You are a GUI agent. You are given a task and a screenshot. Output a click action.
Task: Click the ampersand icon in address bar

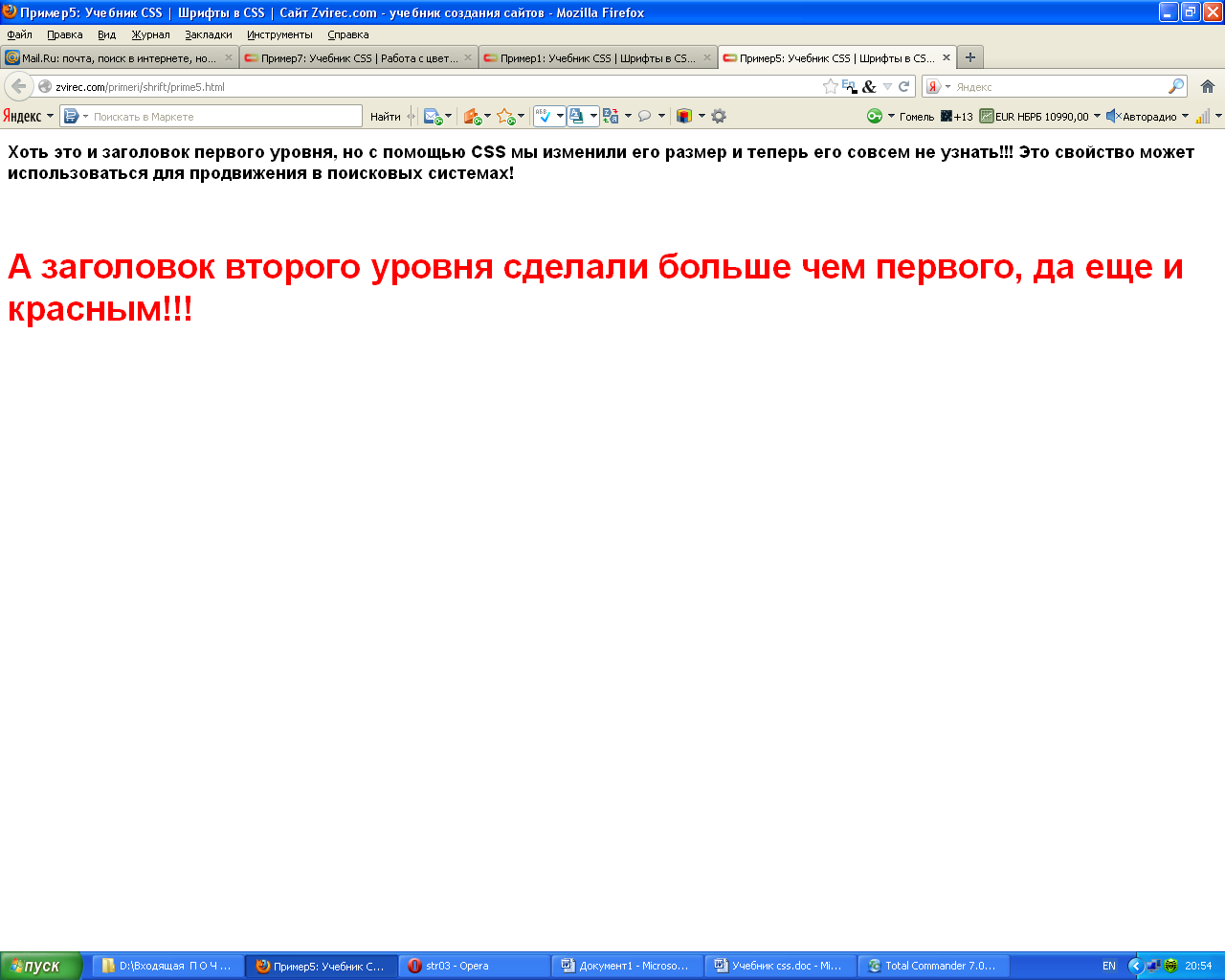point(869,86)
